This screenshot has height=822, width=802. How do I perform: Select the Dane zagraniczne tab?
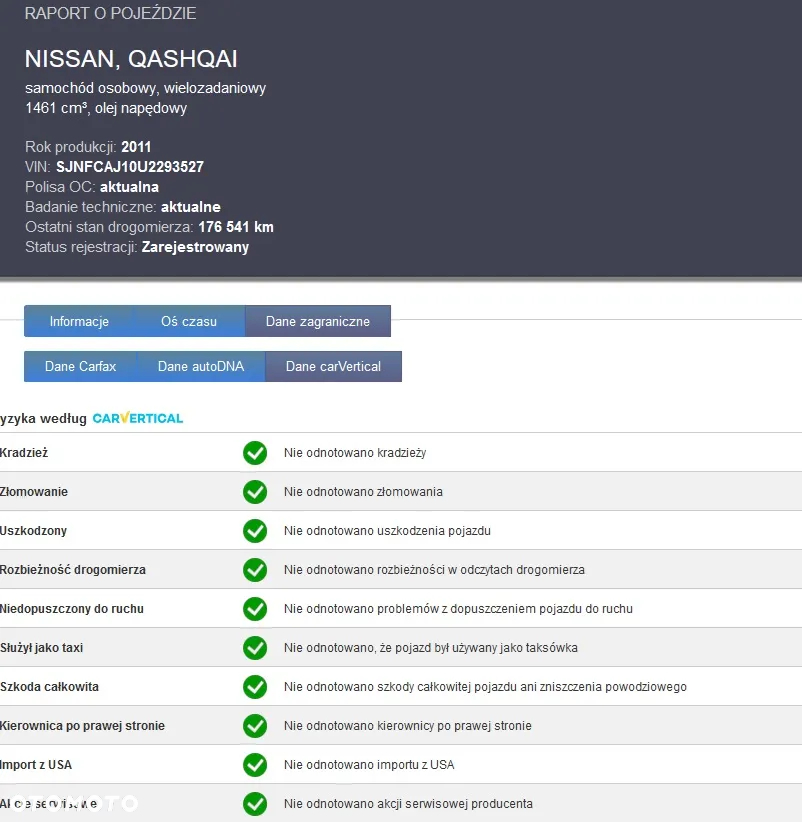(x=318, y=321)
